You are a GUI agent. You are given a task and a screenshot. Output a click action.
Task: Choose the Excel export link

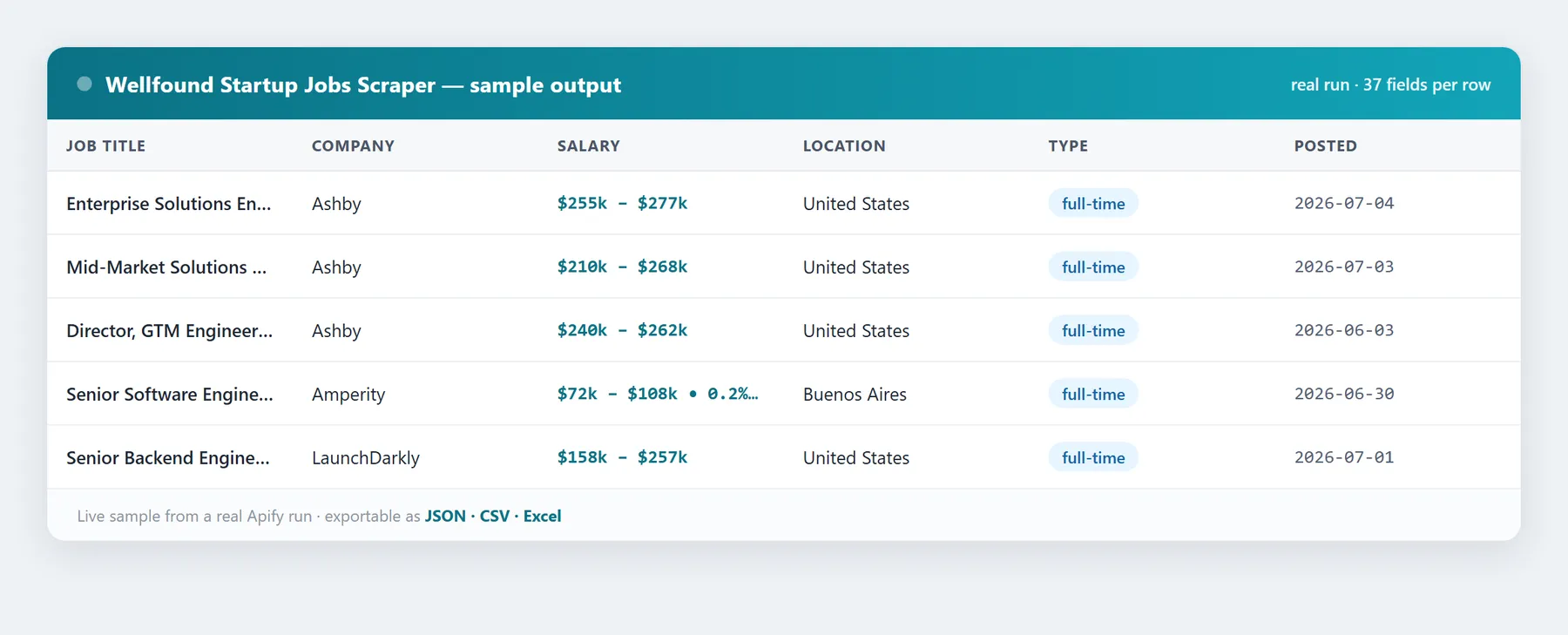pyautogui.click(x=542, y=516)
